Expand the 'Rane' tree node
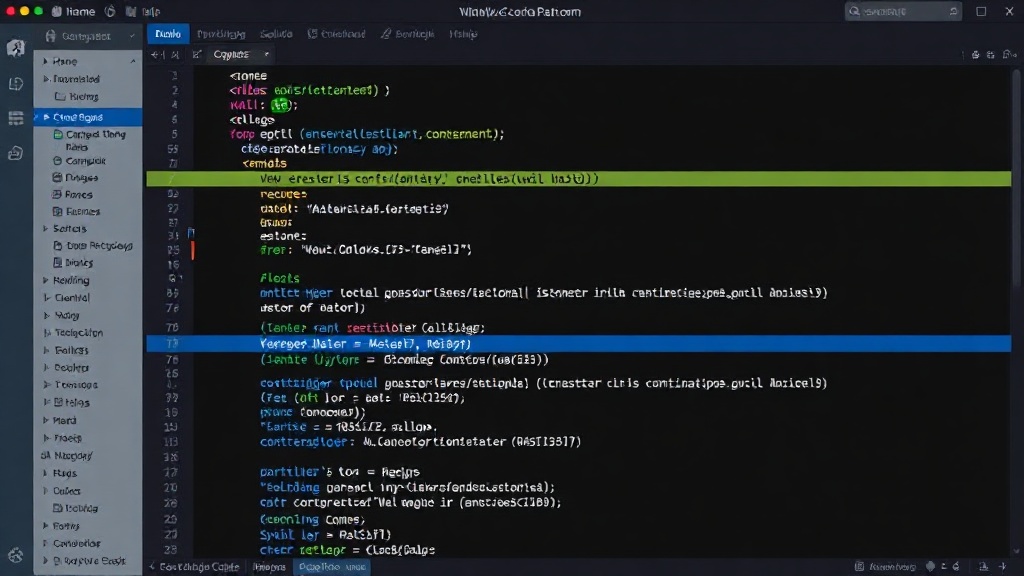Image resolution: width=1024 pixels, height=576 pixels. coord(45,61)
